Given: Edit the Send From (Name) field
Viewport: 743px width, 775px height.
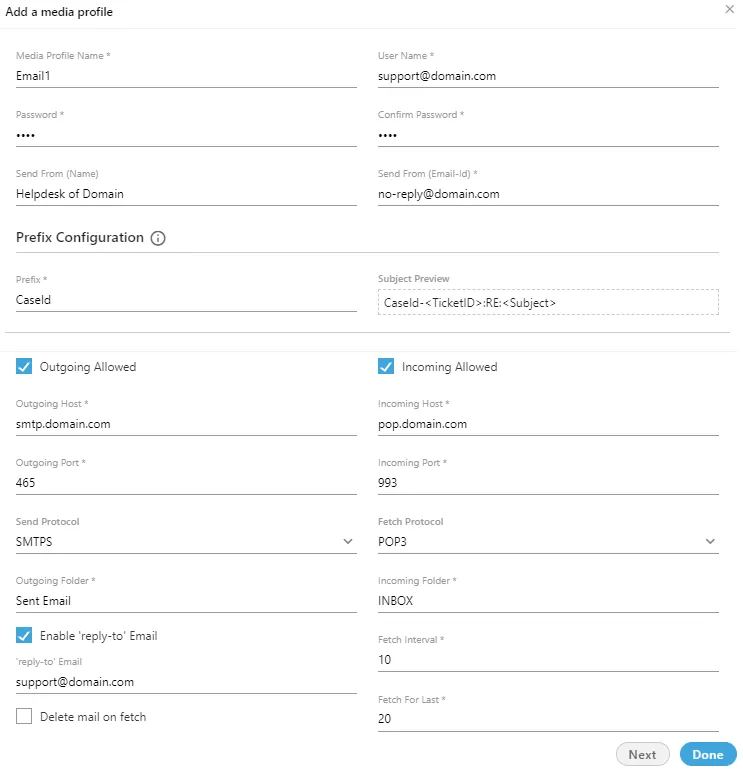Looking at the screenshot, I should tap(186, 194).
